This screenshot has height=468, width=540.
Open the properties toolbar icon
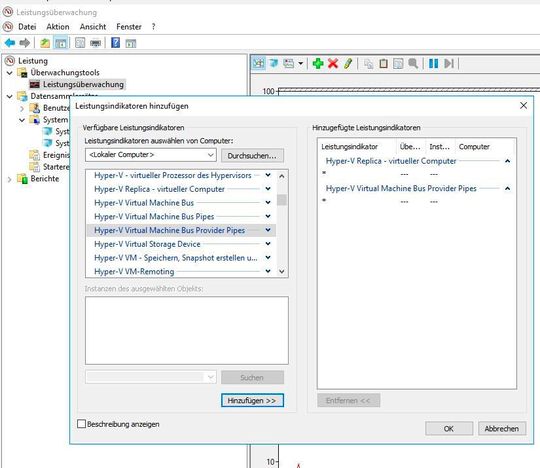(x=80, y=43)
